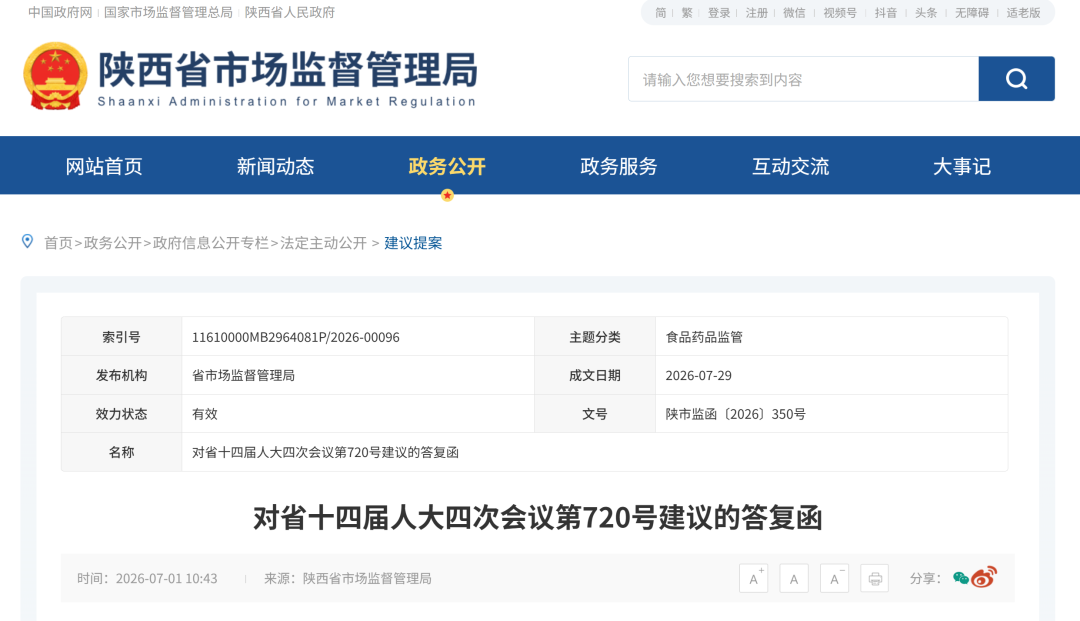Reset font size with middle A button
This screenshot has width=1080, height=621.
(793, 578)
